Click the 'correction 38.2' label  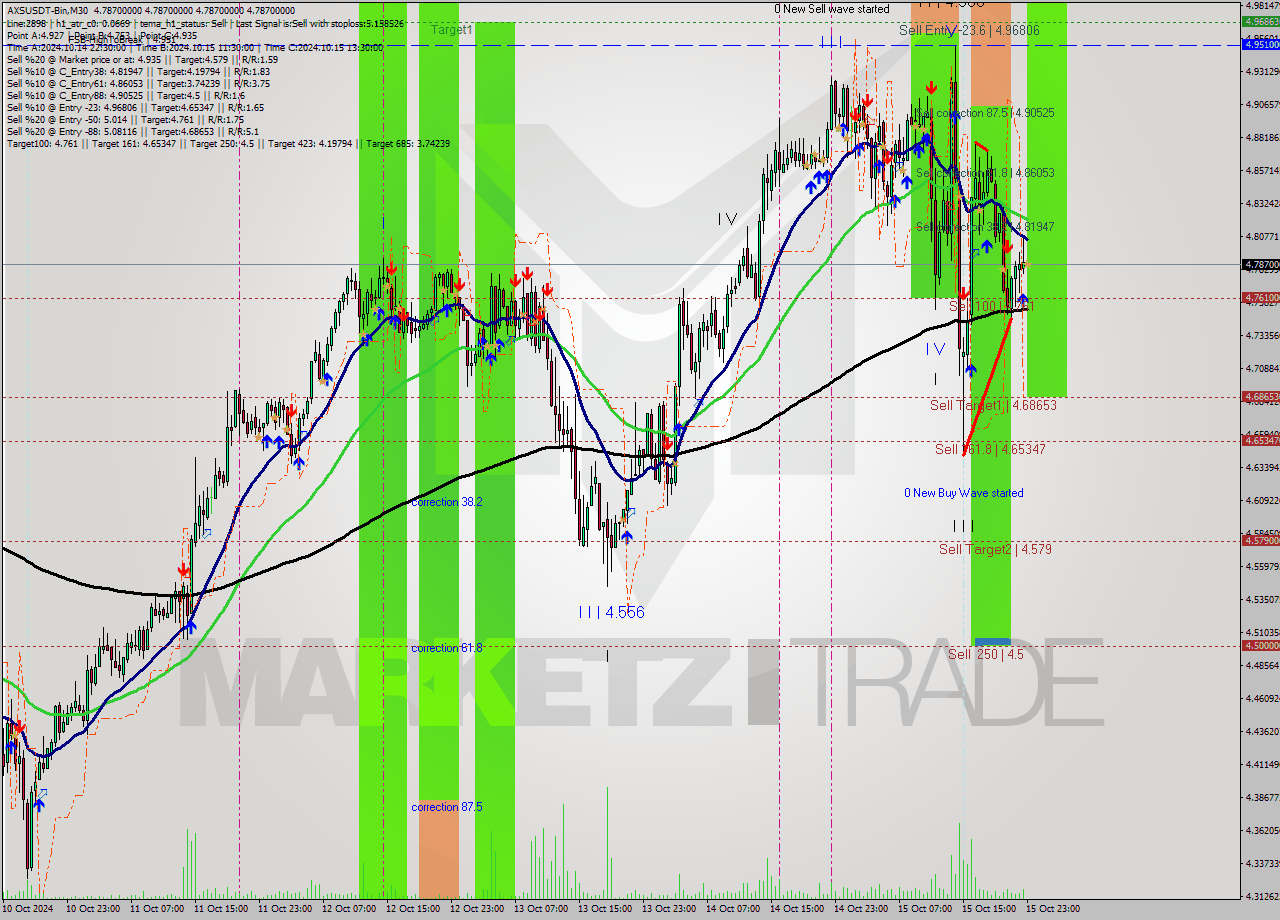click(x=447, y=502)
